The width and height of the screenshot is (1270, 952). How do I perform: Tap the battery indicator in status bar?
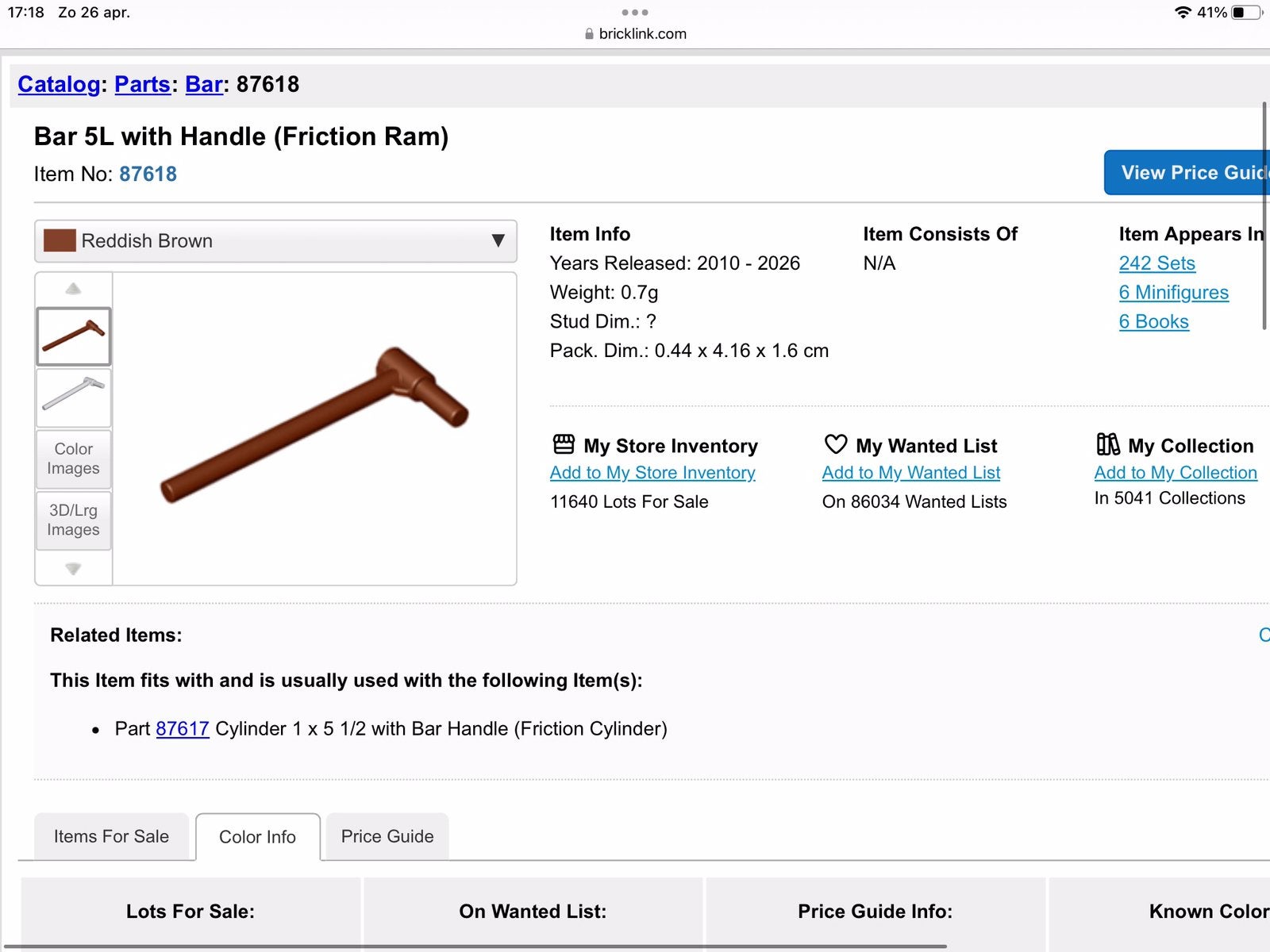pos(1247,12)
